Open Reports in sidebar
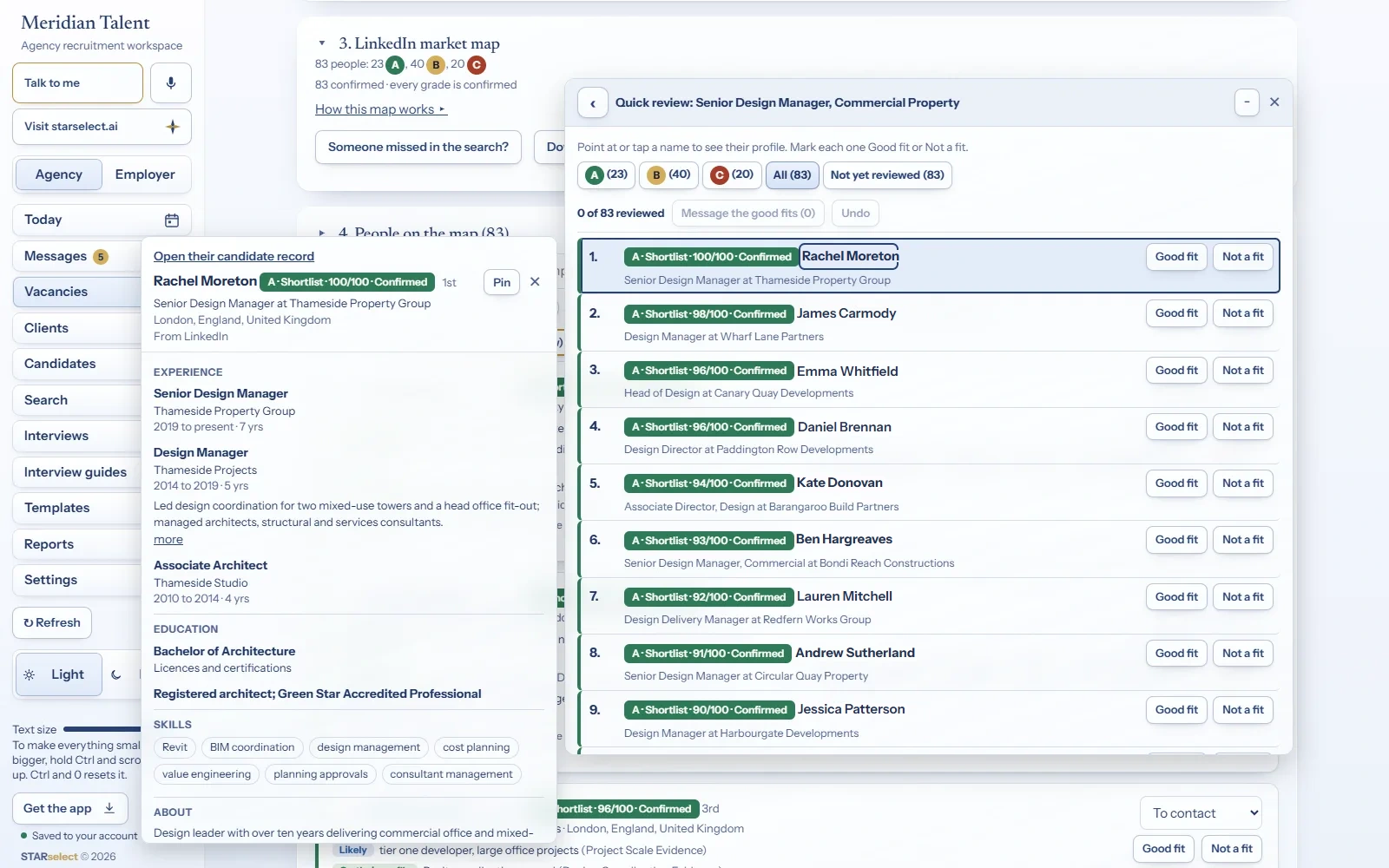The width and height of the screenshot is (1389, 868). tap(76, 544)
